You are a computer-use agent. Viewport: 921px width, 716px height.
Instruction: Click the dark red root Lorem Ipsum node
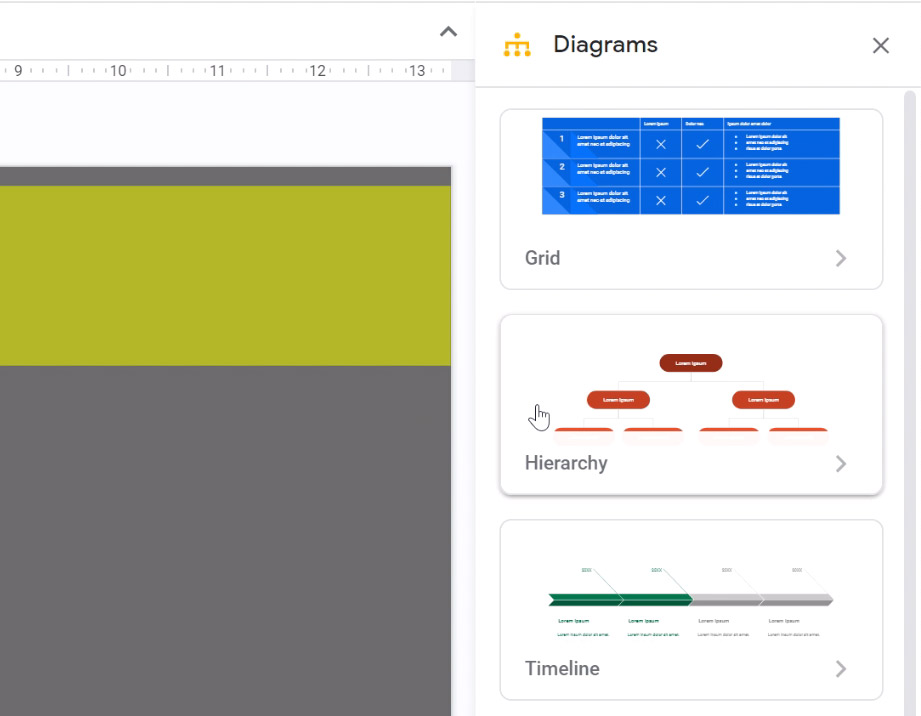coord(691,363)
